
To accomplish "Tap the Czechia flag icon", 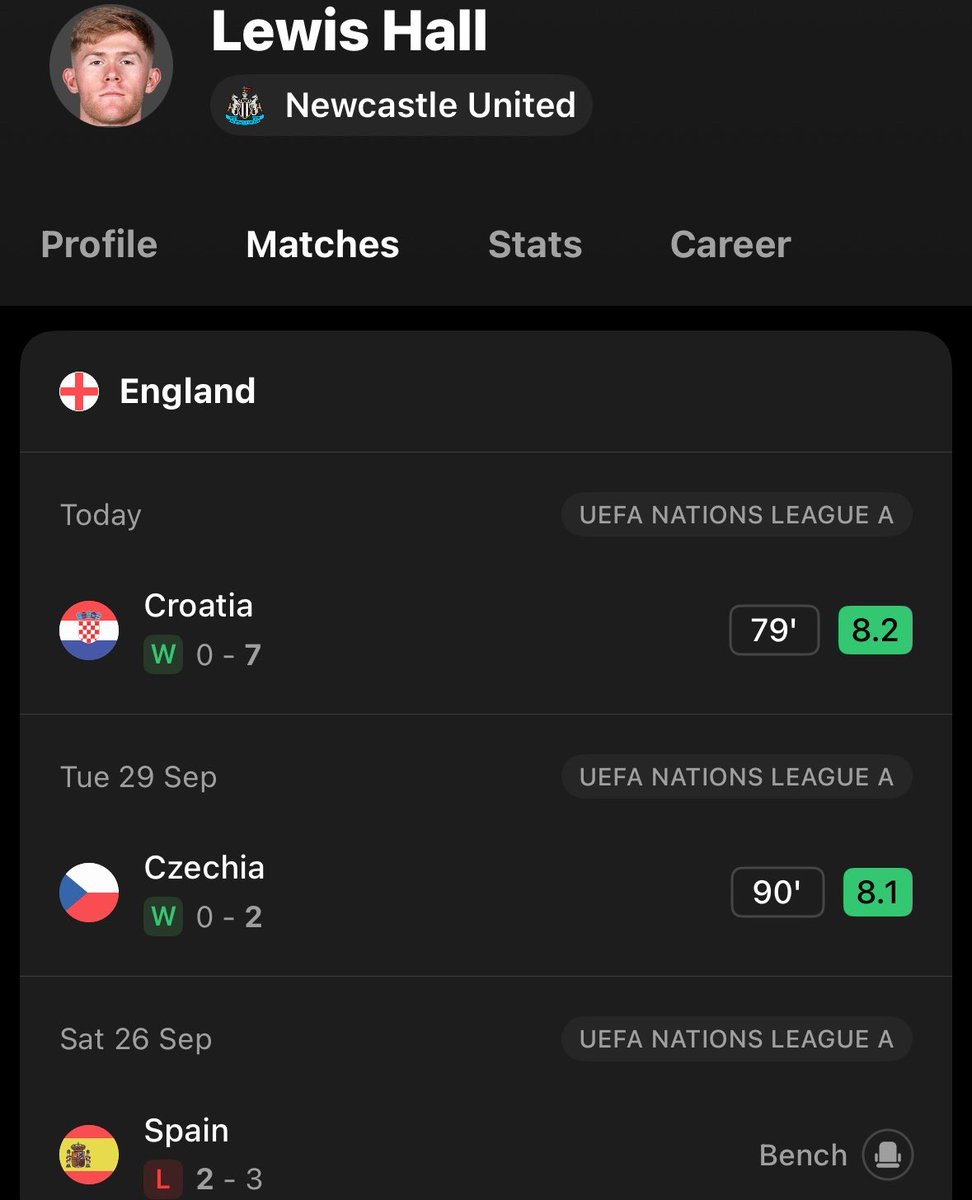I will 89,892.
